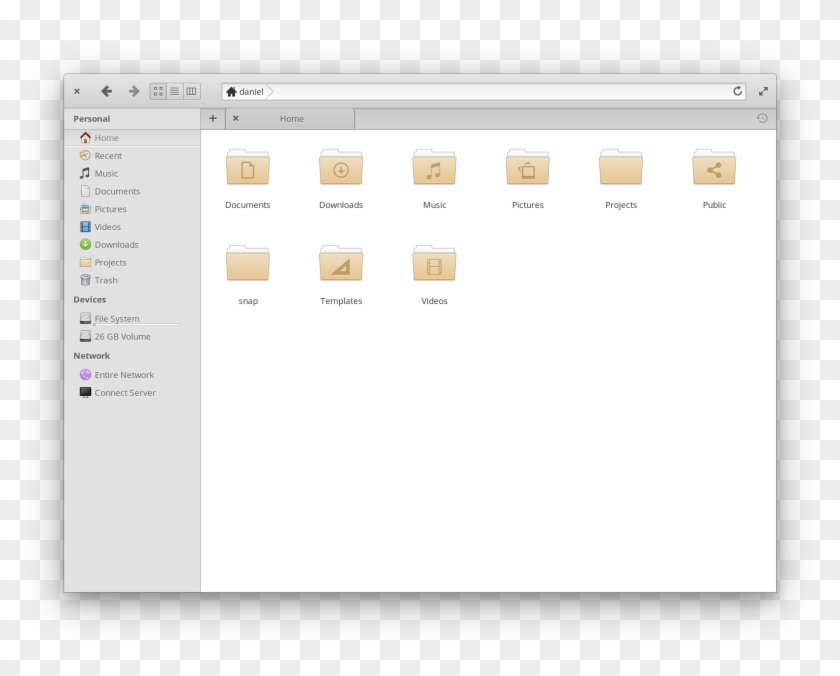Collapse the Devices sidebar section
Image resolution: width=840 pixels, height=676 pixels.
pyautogui.click(x=89, y=300)
